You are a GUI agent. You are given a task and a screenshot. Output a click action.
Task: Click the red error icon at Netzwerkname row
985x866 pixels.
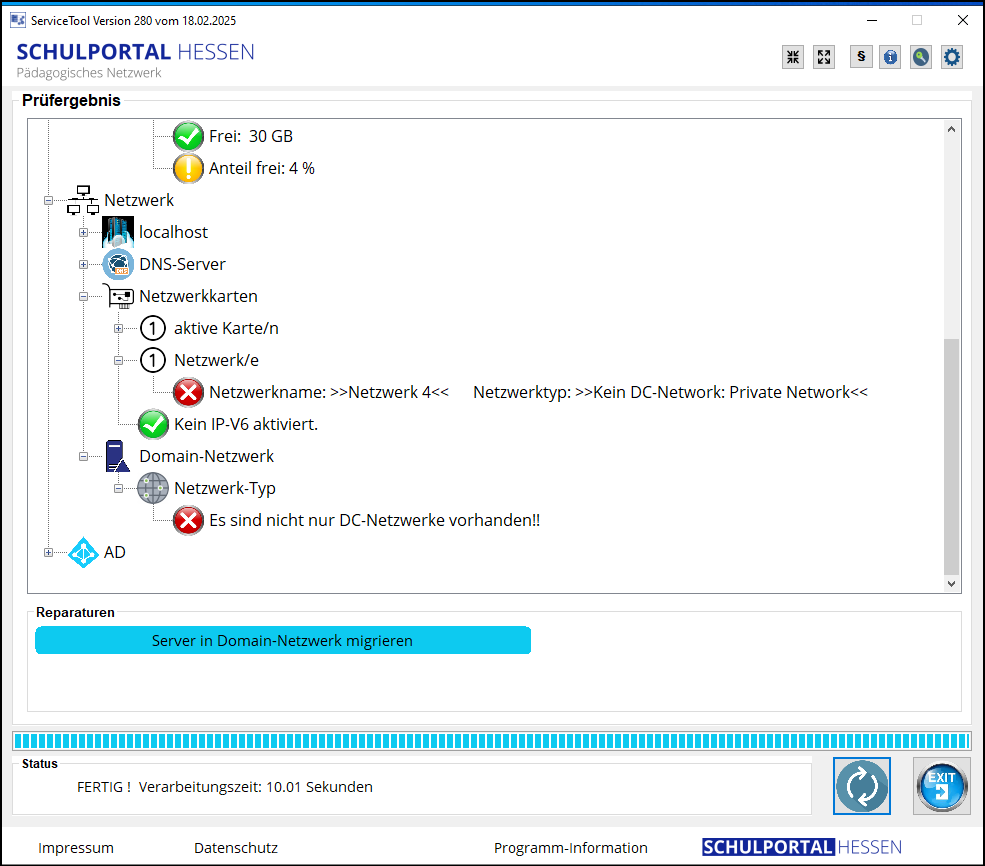coord(188,392)
